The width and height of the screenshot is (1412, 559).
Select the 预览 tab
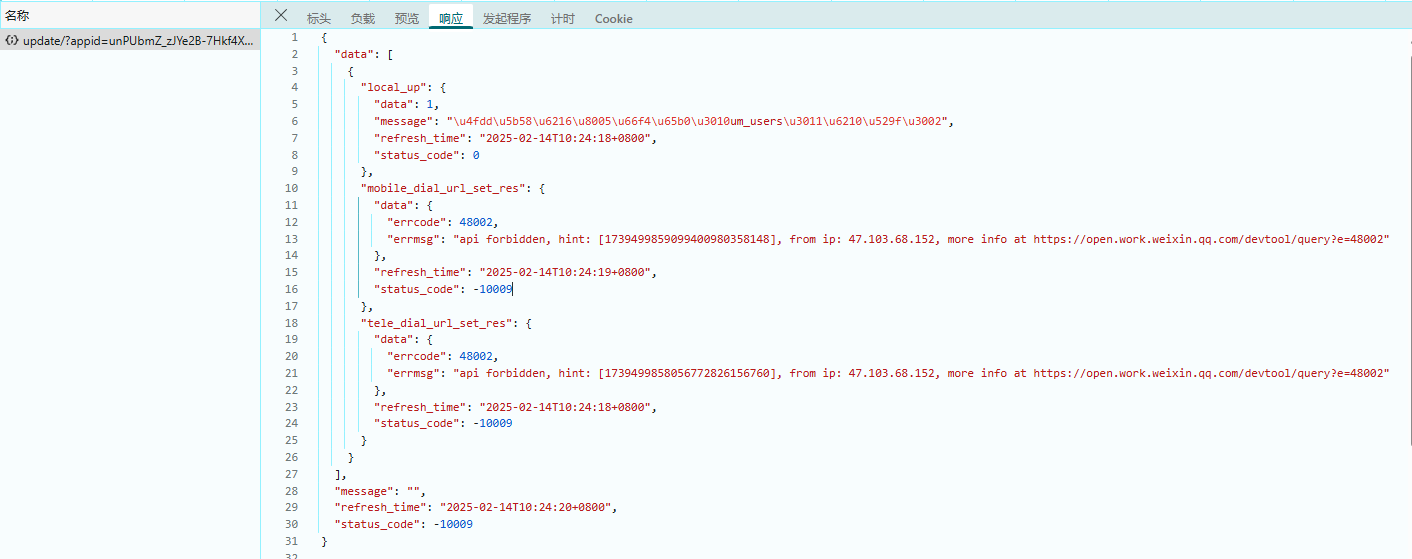click(x=407, y=19)
